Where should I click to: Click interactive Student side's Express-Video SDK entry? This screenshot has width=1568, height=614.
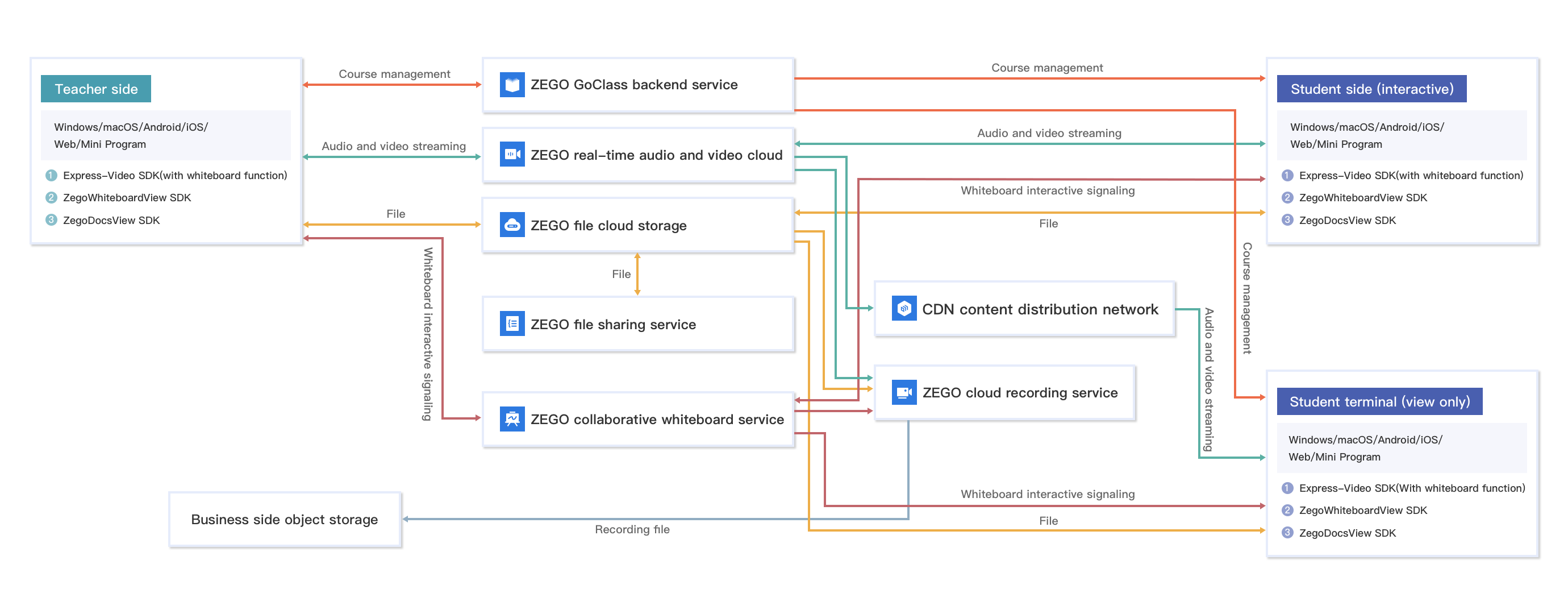pos(1411,176)
